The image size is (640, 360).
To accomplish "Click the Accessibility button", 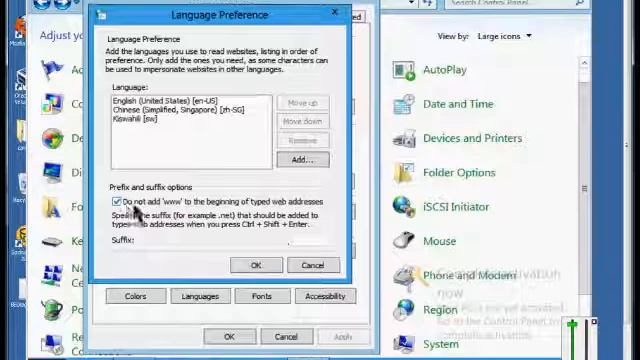I will click(x=325, y=296).
